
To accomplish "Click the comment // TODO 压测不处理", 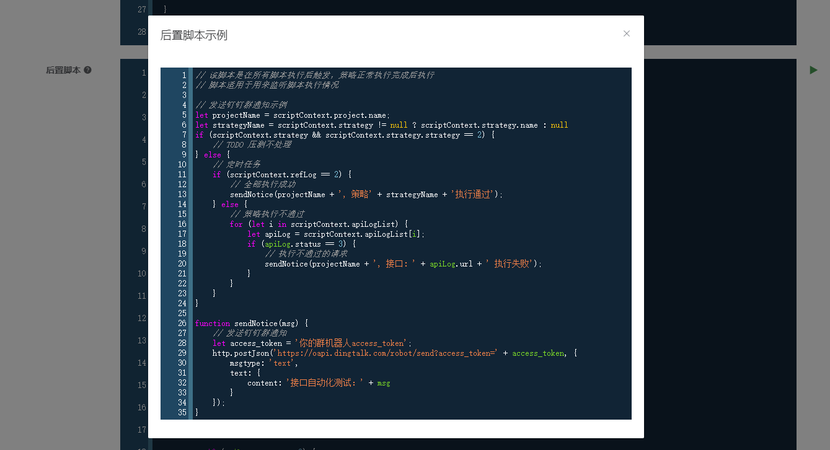I will coord(252,145).
